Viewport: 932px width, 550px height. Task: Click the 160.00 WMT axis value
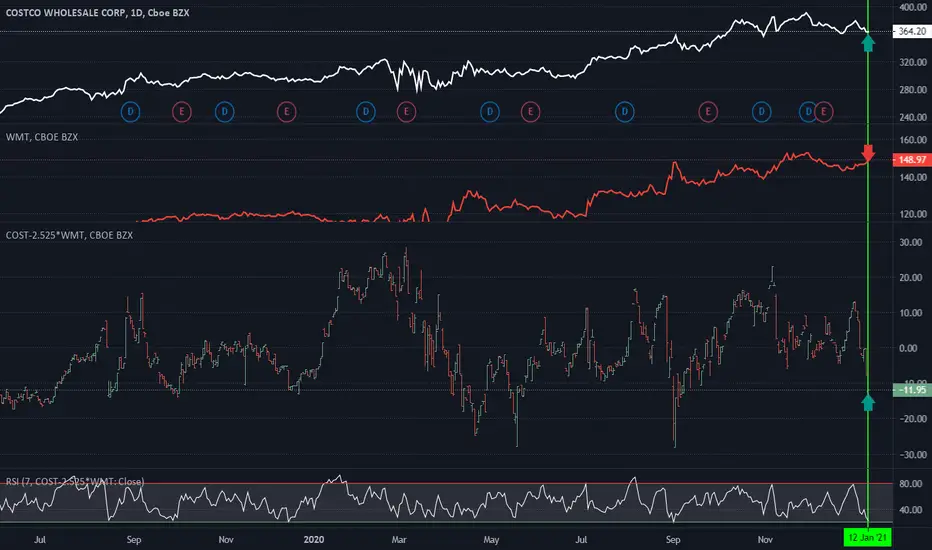point(914,140)
